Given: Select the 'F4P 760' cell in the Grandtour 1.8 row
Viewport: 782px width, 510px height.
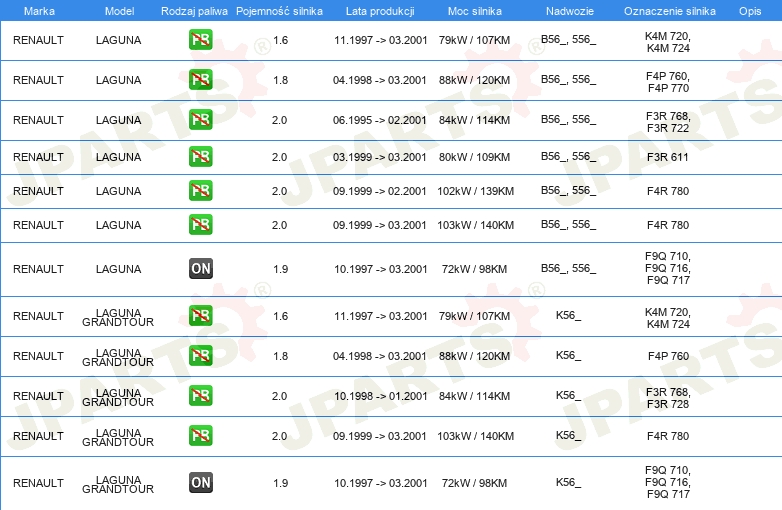Looking at the screenshot, I should point(668,356).
